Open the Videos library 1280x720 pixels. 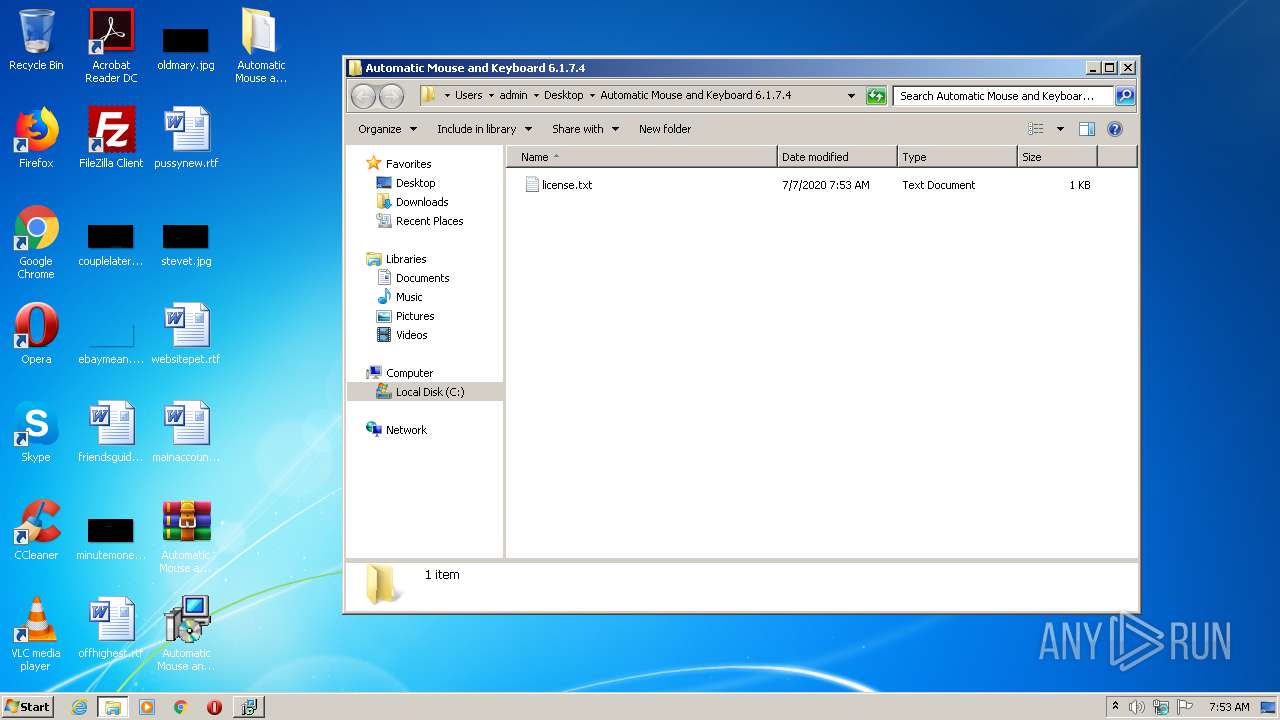pyautogui.click(x=411, y=335)
